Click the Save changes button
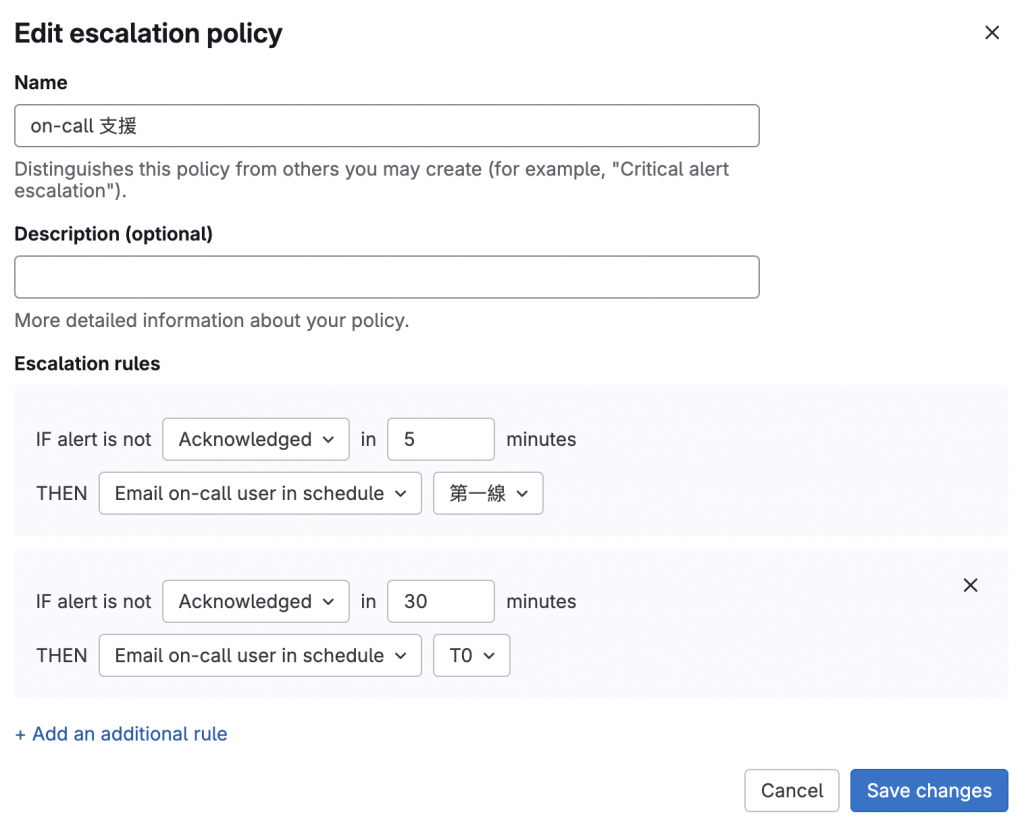Screen dimensions: 1024x827 pyautogui.click(x=929, y=790)
